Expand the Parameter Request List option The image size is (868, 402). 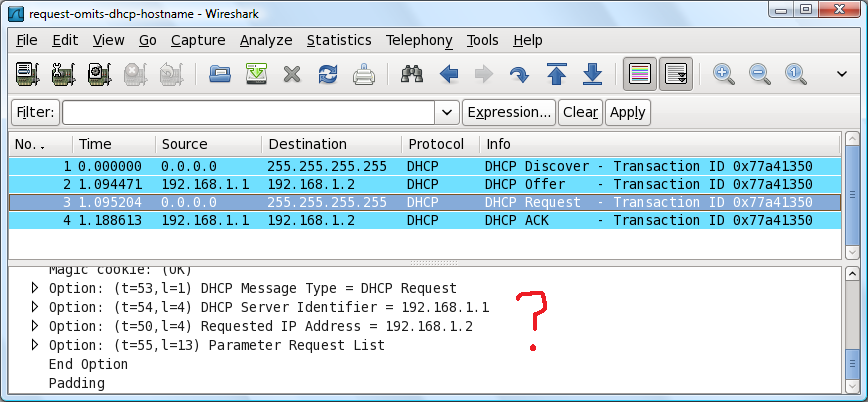pyautogui.click(x=36, y=345)
